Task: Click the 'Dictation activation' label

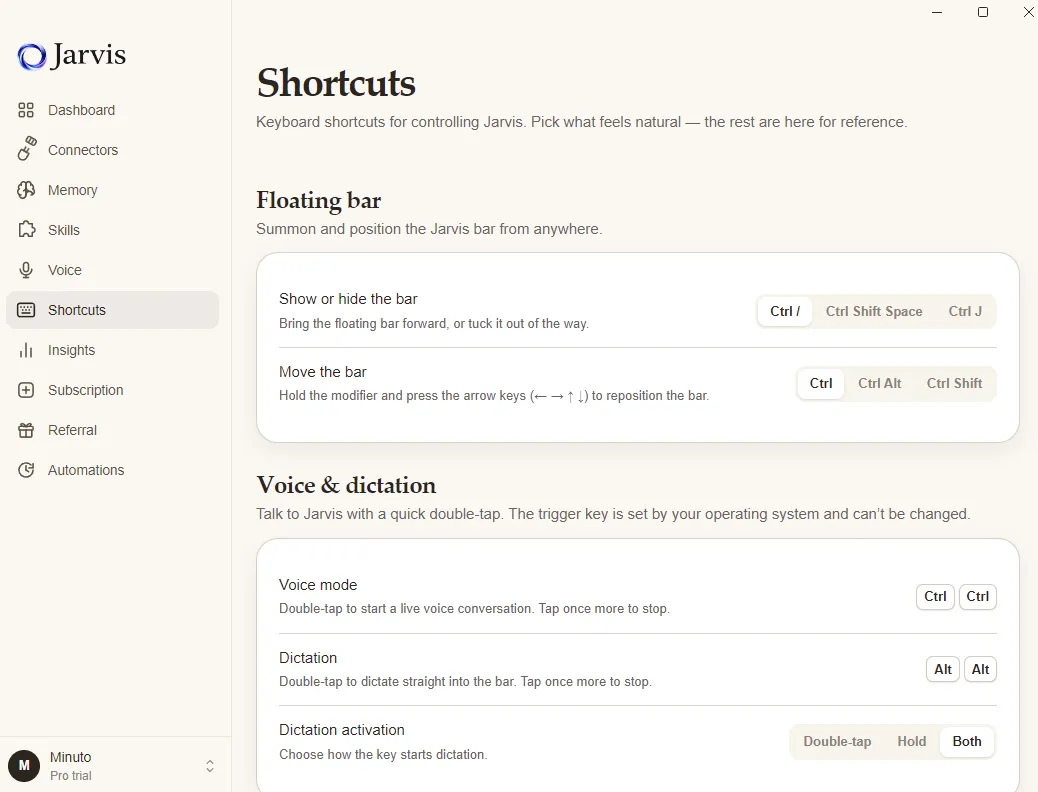Action: [342, 730]
